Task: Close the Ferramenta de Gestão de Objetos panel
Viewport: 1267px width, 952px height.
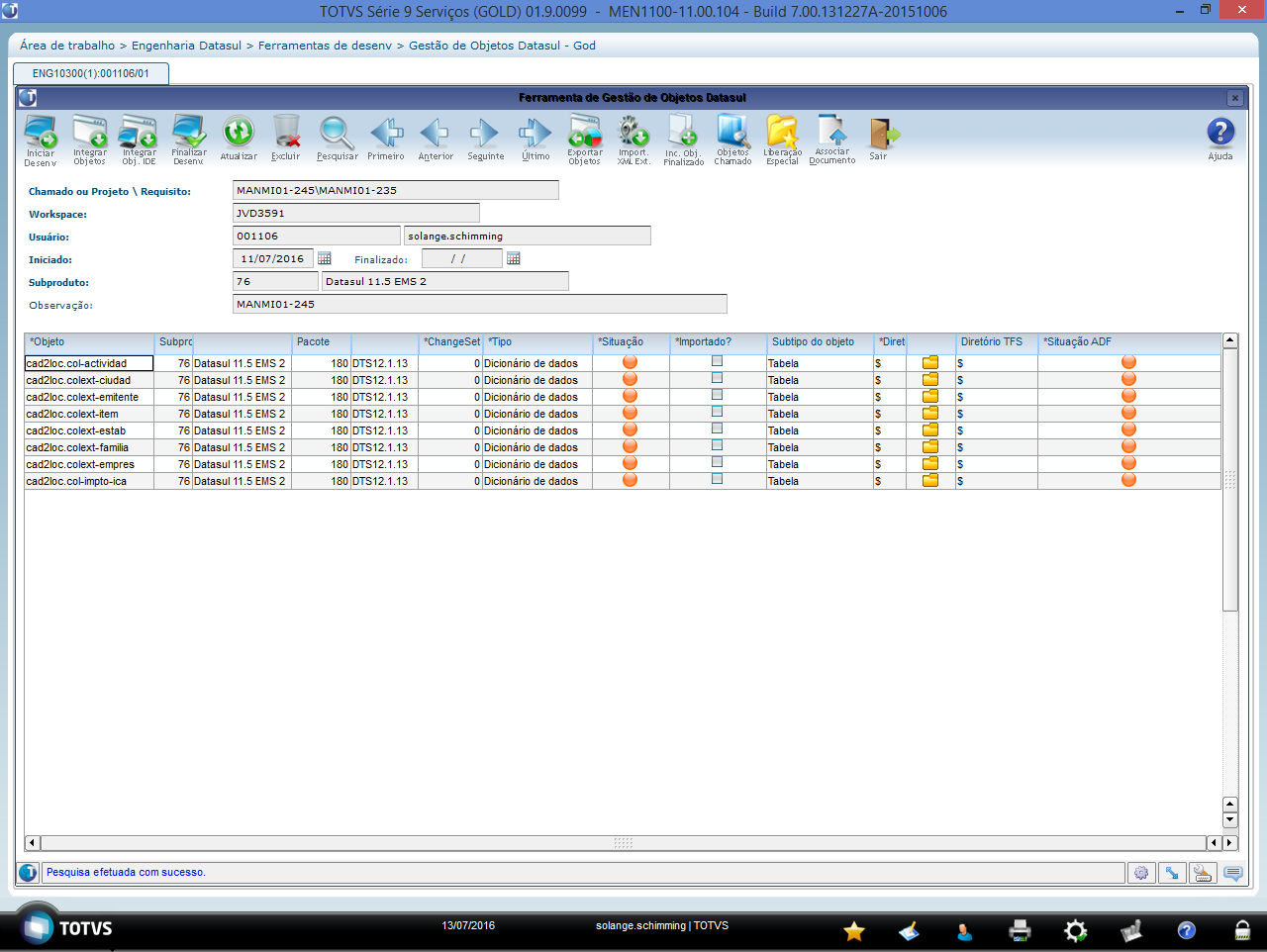Action: (x=1234, y=98)
